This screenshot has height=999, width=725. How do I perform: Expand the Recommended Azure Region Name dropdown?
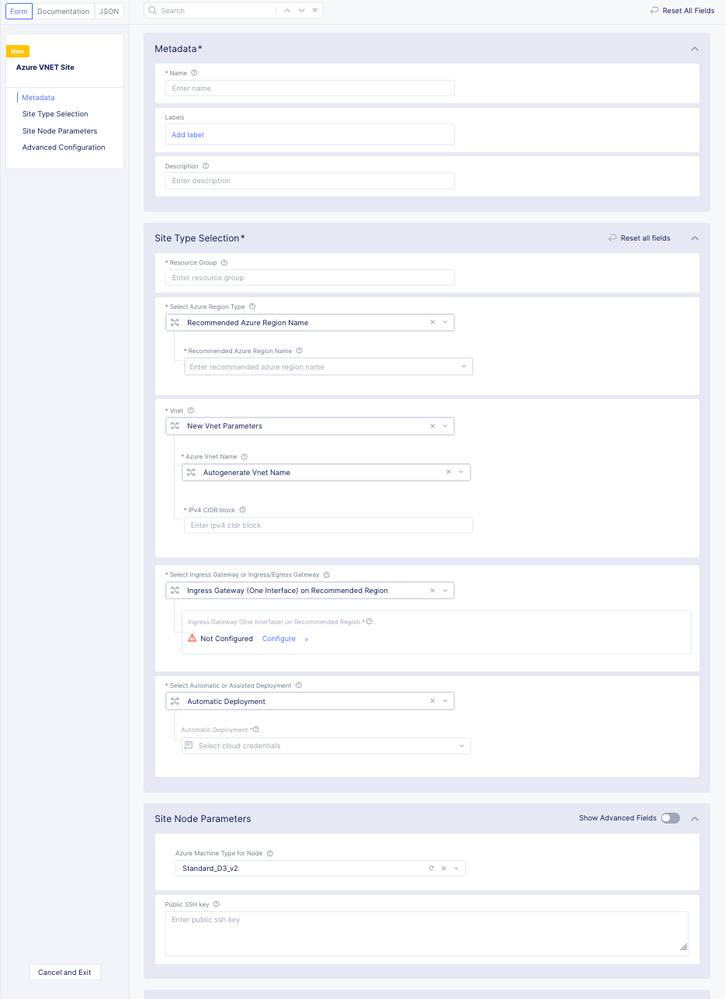(x=463, y=367)
